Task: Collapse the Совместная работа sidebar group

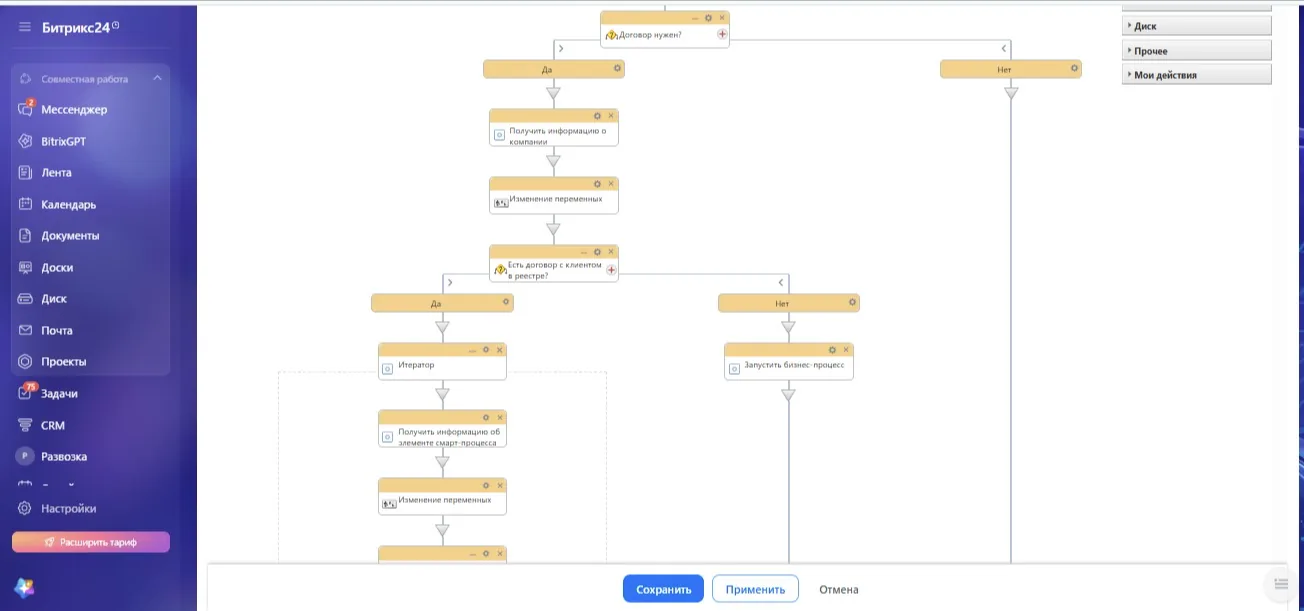Action: pos(157,78)
